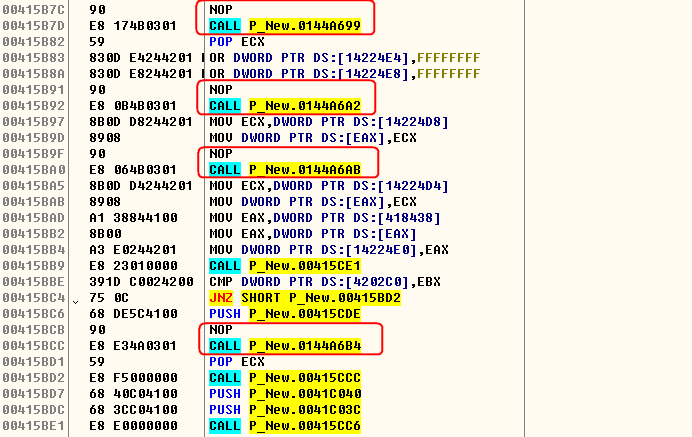Select the POP ECX line at 00415BD1
The height and width of the screenshot is (437, 692).
coord(237,362)
